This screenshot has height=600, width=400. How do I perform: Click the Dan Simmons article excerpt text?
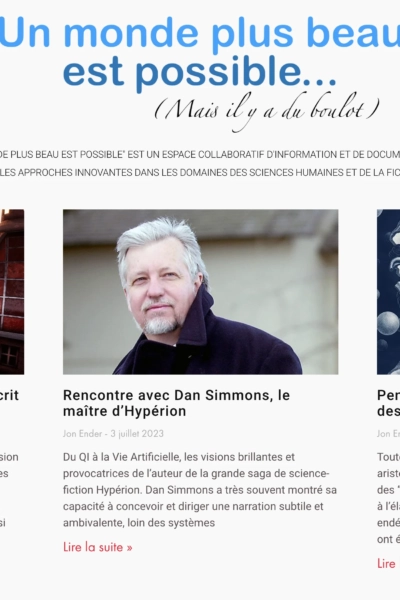click(200, 490)
